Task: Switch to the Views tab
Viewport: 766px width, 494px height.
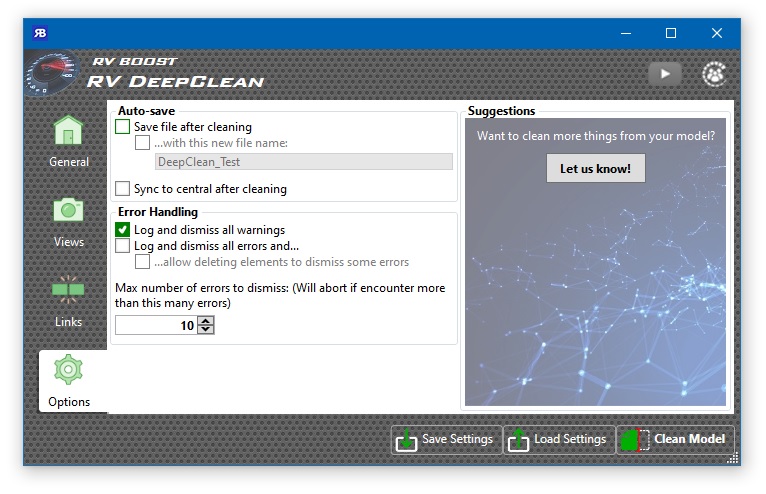Action: pos(69,221)
